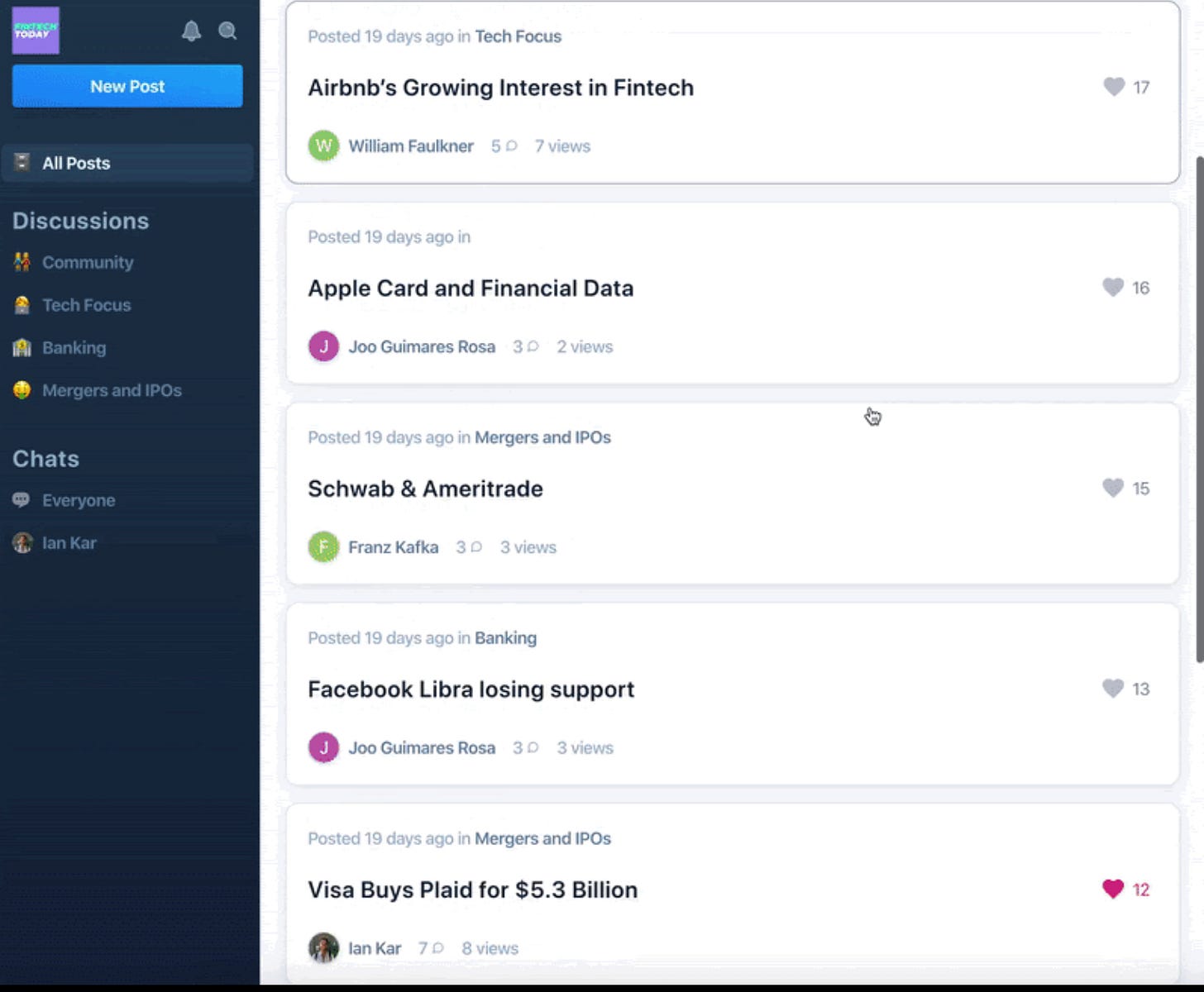Select All Posts in sidebar
Image resolution: width=1204 pixels, height=992 pixels.
click(x=127, y=163)
